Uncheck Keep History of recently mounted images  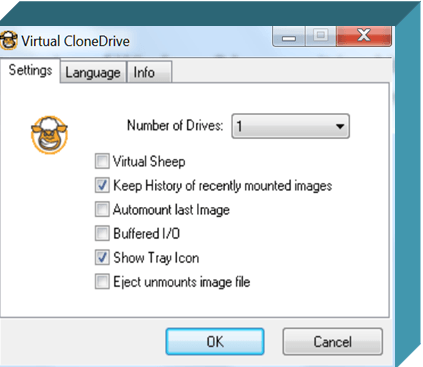coord(102,185)
